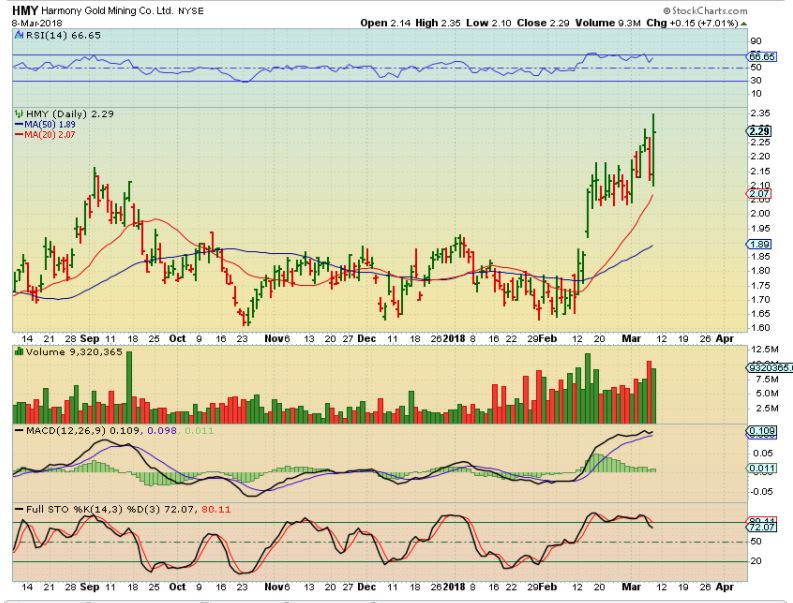Click the 9320365 volume axis tag

[x=770, y=368]
